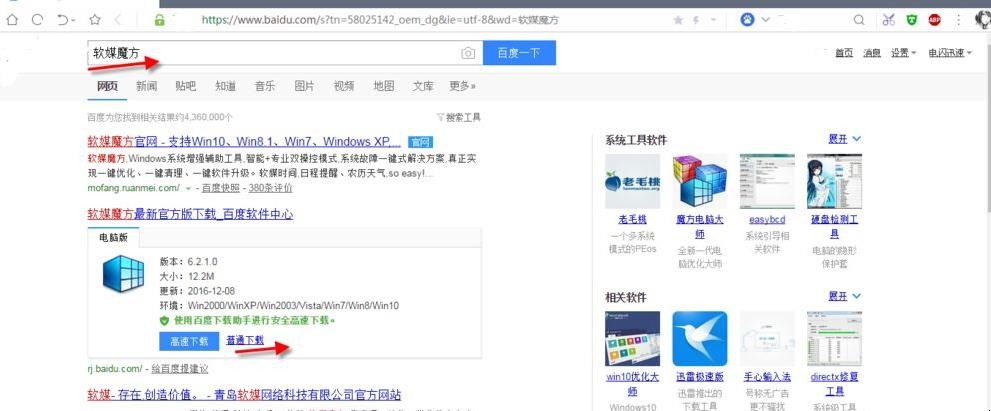Switch to the 地图 tab
Screen dimensions: 991x411
[384, 86]
